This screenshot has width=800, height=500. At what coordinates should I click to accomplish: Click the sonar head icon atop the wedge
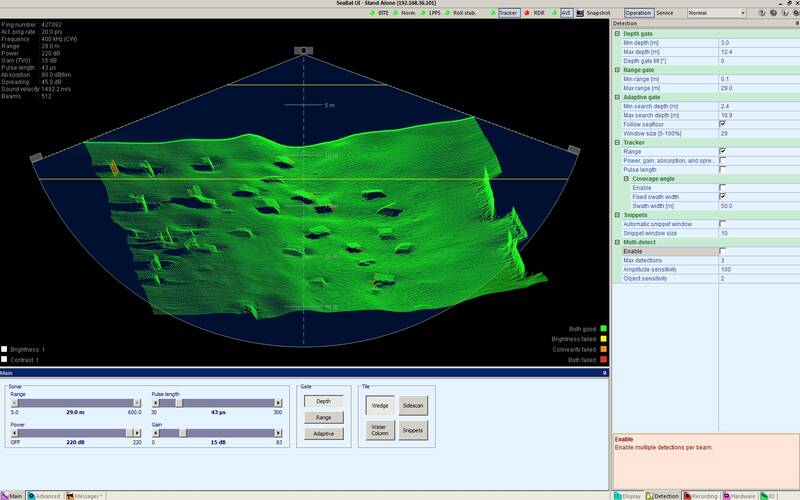[302, 50]
